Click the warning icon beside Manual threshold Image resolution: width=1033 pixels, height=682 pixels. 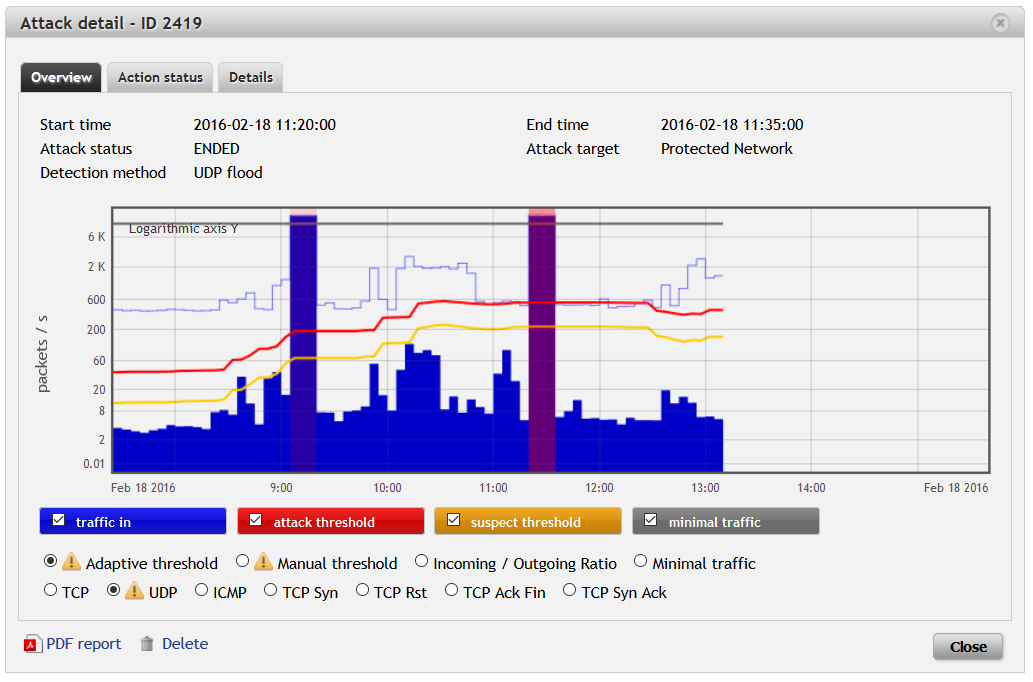(x=262, y=561)
